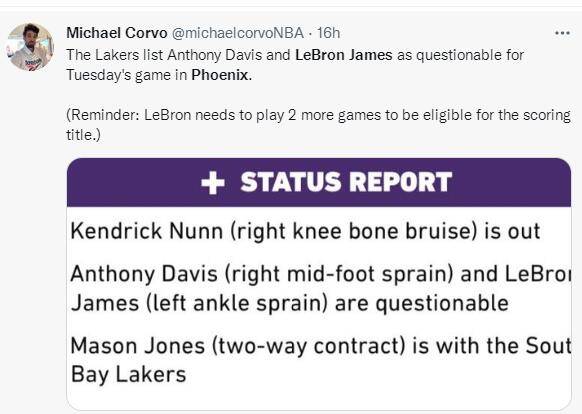Open the tweet's three-dot more options menu
The image size is (582, 414).
[562, 33]
